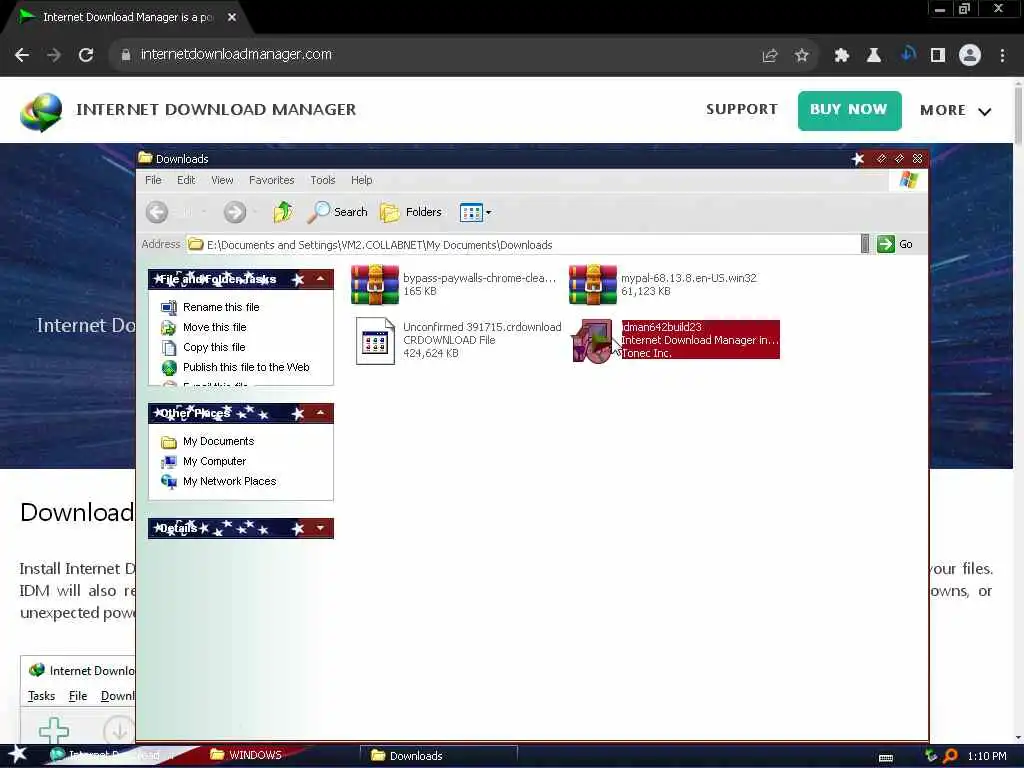Click Unconfirmed 391715.crdownload file name
This screenshot has width=1024, height=768.
(482, 327)
